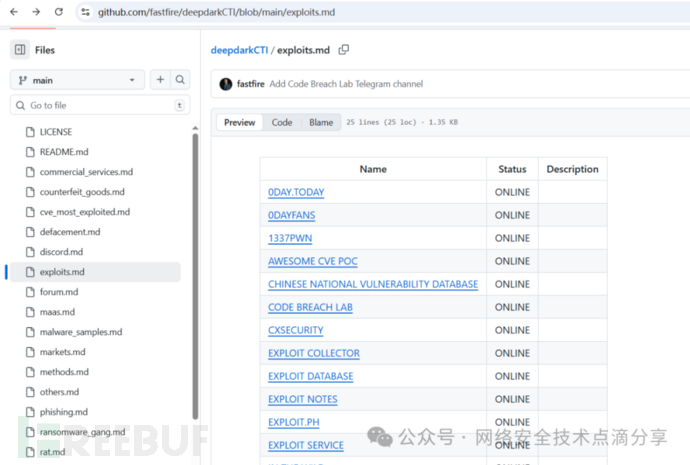This screenshot has width=690, height=465.
Task: Switch to the Preview tab
Action: pos(239,122)
